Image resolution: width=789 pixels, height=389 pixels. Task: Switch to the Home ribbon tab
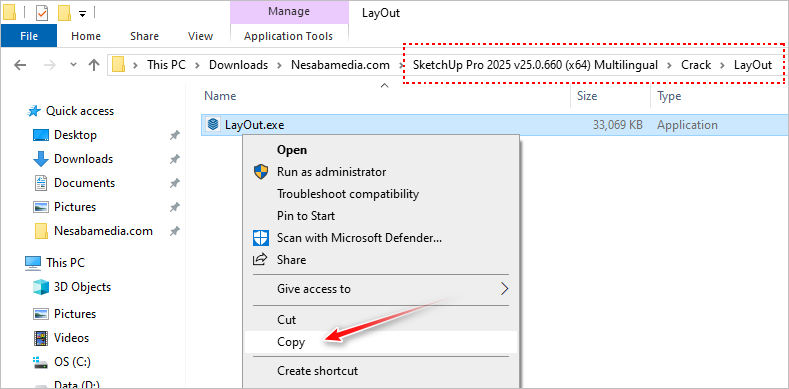pos(86,36)
